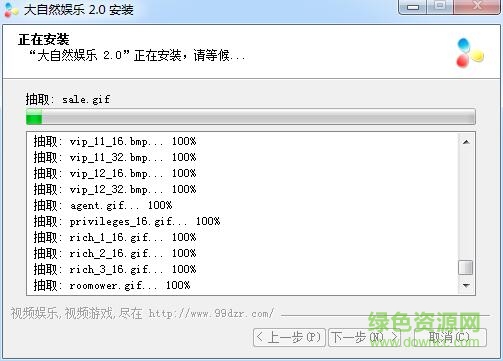Close the installer window
The height and width of the screenshot is (361, 503).
[x=477, y=6]
